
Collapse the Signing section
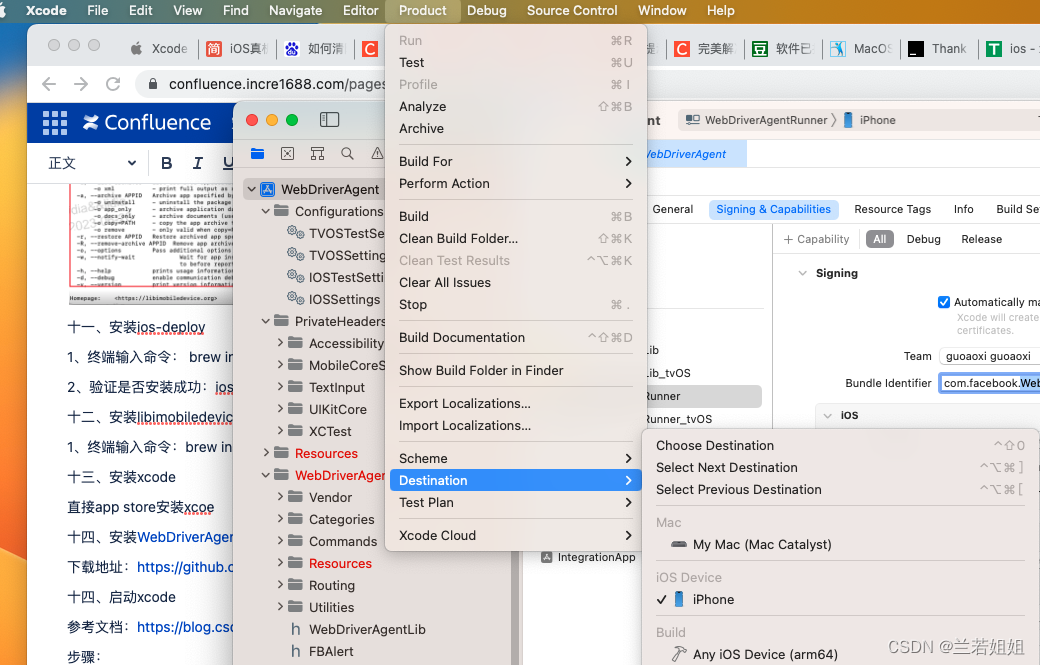(x=803, y=273)
